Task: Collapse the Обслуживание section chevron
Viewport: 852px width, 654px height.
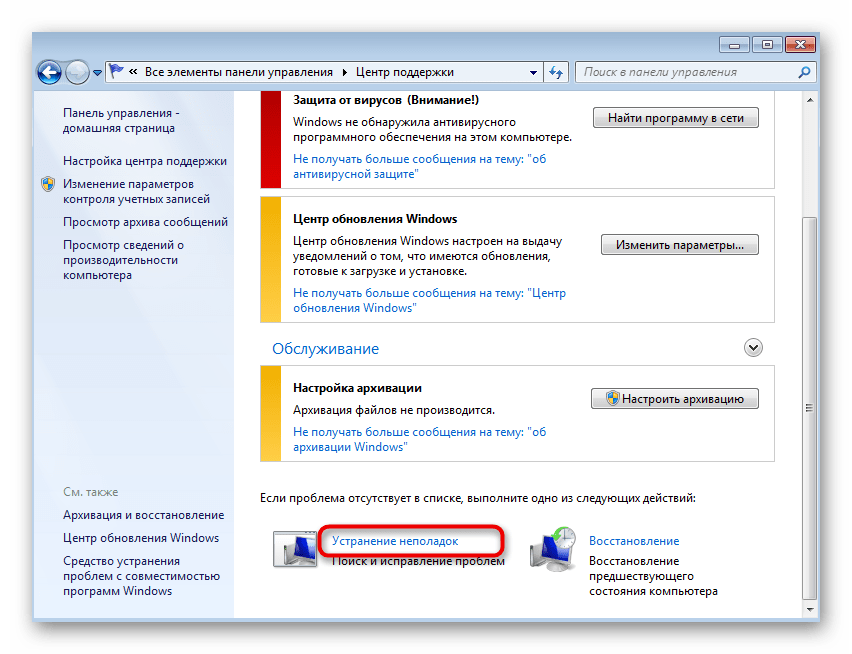Action: pyautogui.click(x=754, y=348)
